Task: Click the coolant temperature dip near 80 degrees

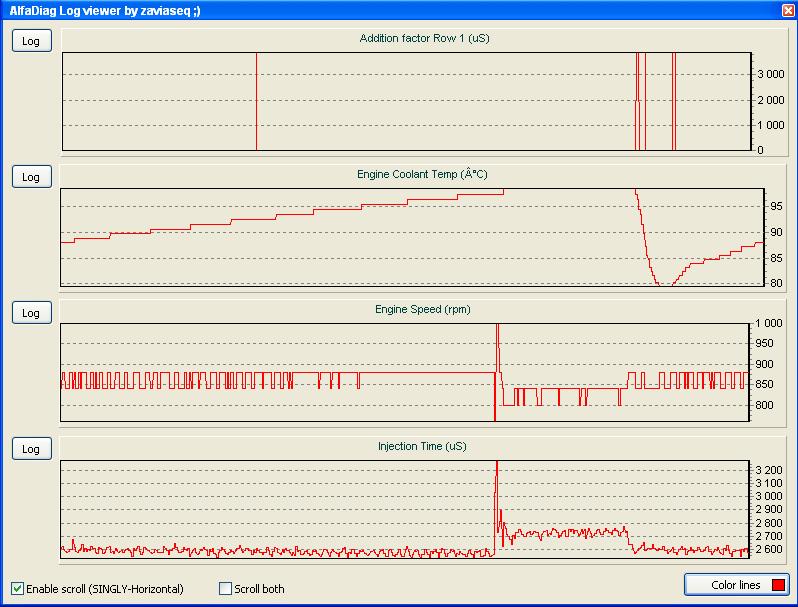Action: click(662, 283)
